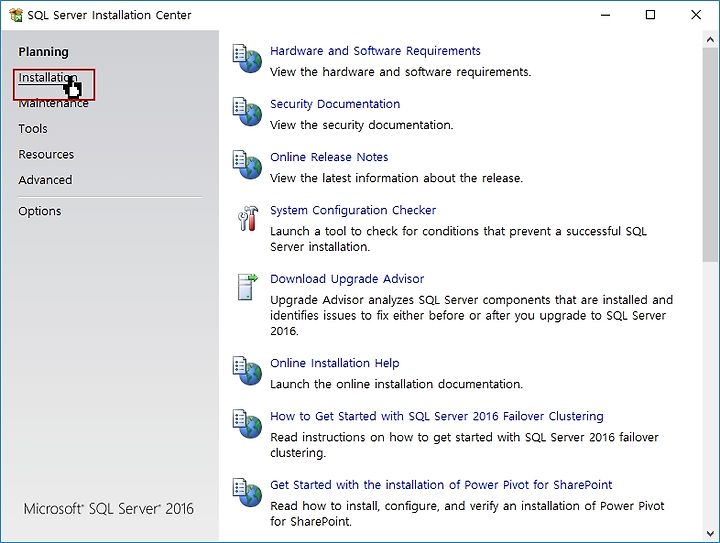Screen dimensions: 720x543
Task: Switch to the Tools category
Action: click(x=33, y=129)
